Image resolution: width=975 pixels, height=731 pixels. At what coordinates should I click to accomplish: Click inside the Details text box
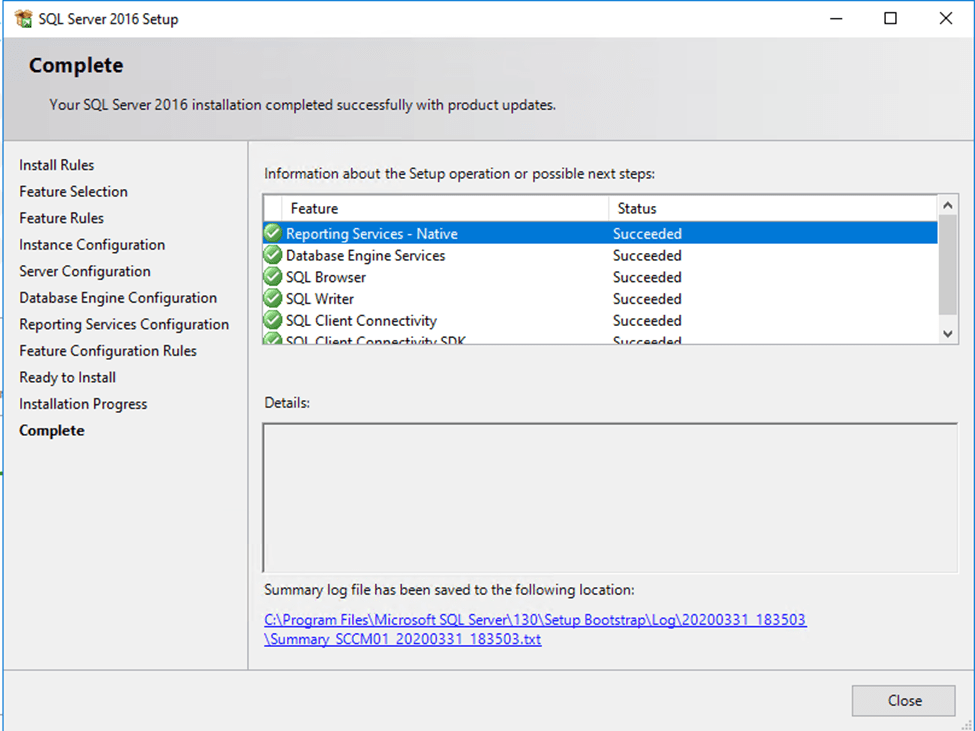pos(609,497)
